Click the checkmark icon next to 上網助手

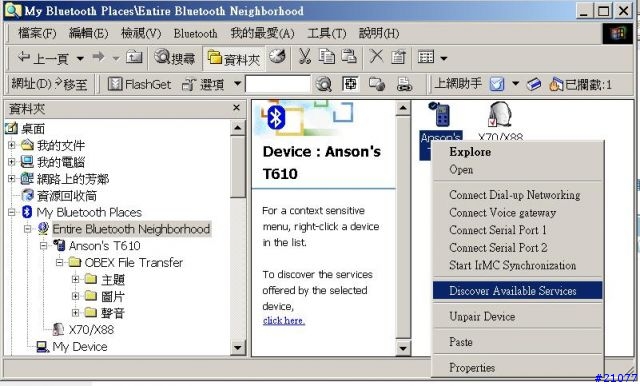[x=497, y=84]
